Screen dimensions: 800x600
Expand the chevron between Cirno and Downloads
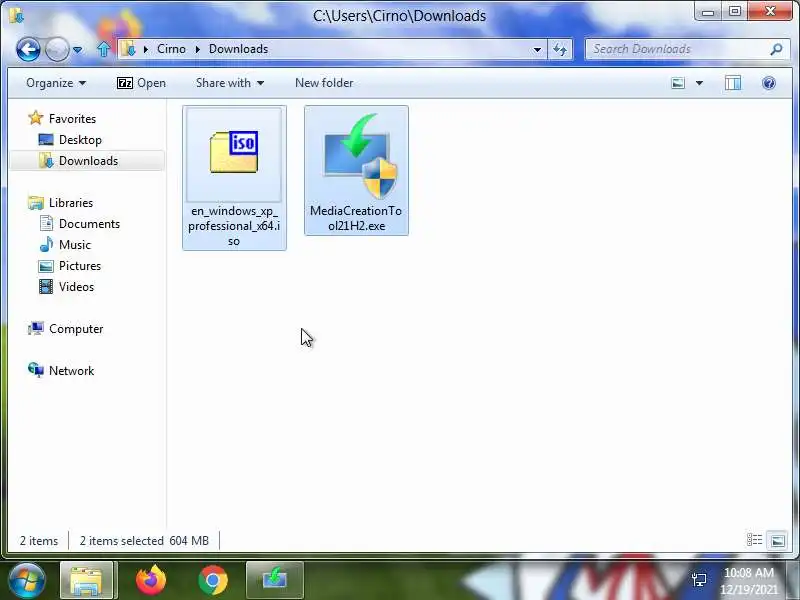[x=197, y=49]
